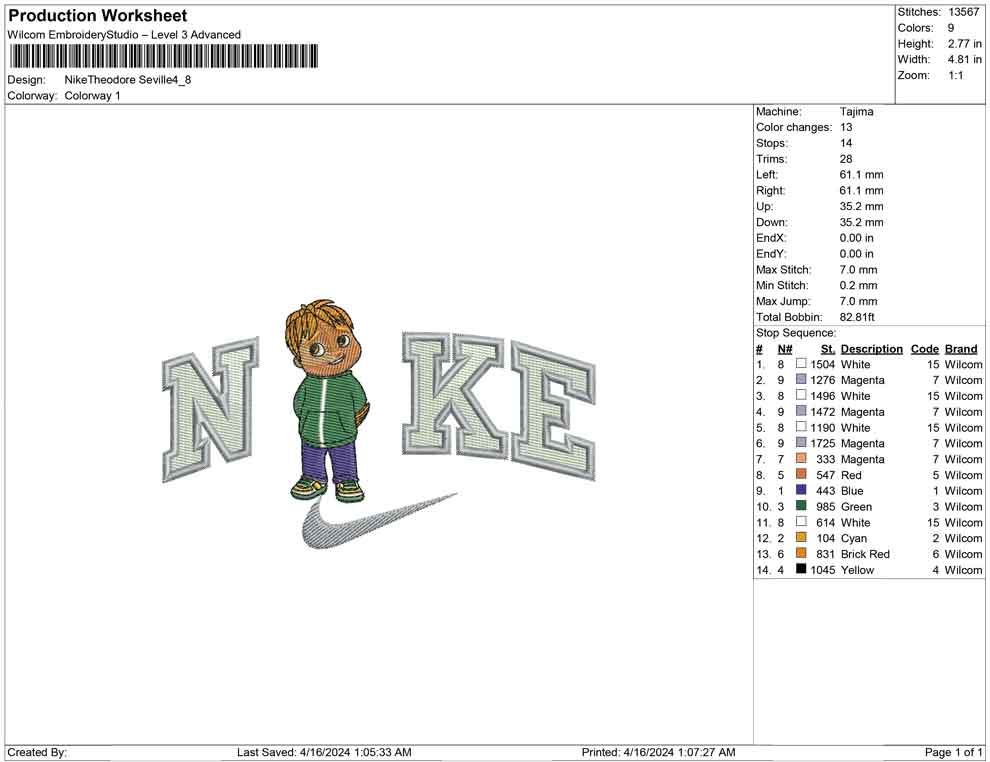Screen dimensions: 990x762
Task: Select the Width value '4.81 in'
Action: tap(965, 59)
